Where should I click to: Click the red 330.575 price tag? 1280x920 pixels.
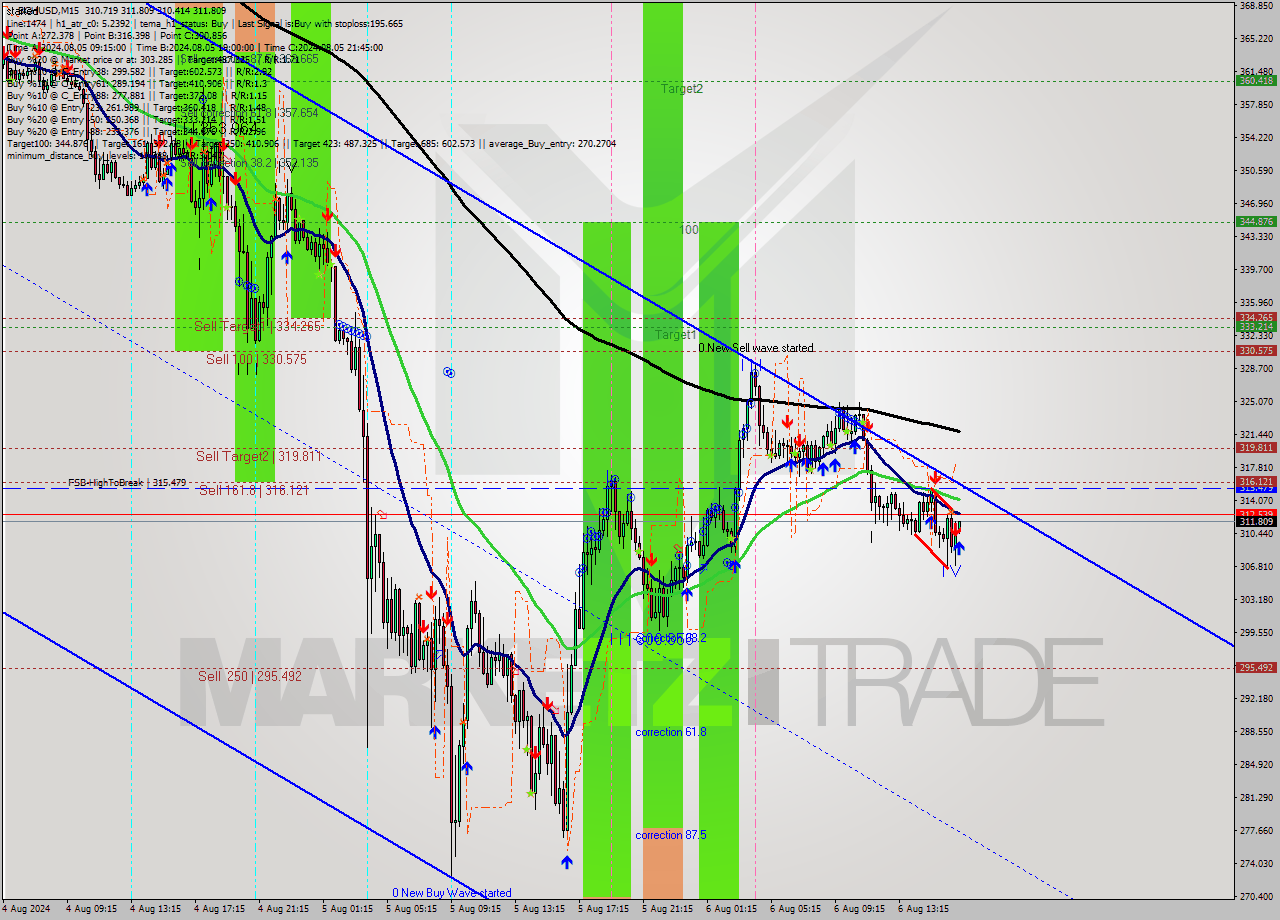1256,351
